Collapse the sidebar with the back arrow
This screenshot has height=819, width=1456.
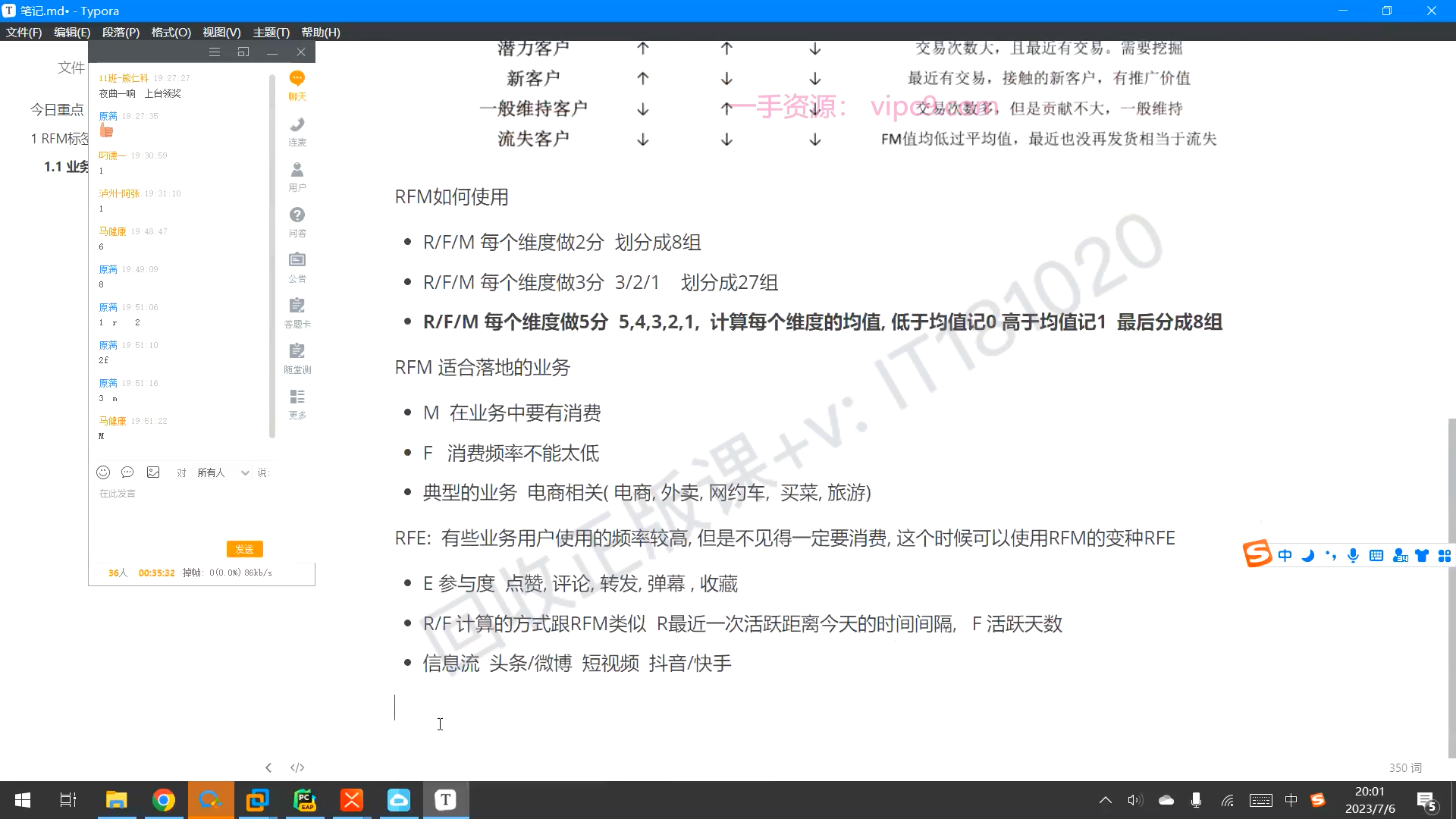268,767
